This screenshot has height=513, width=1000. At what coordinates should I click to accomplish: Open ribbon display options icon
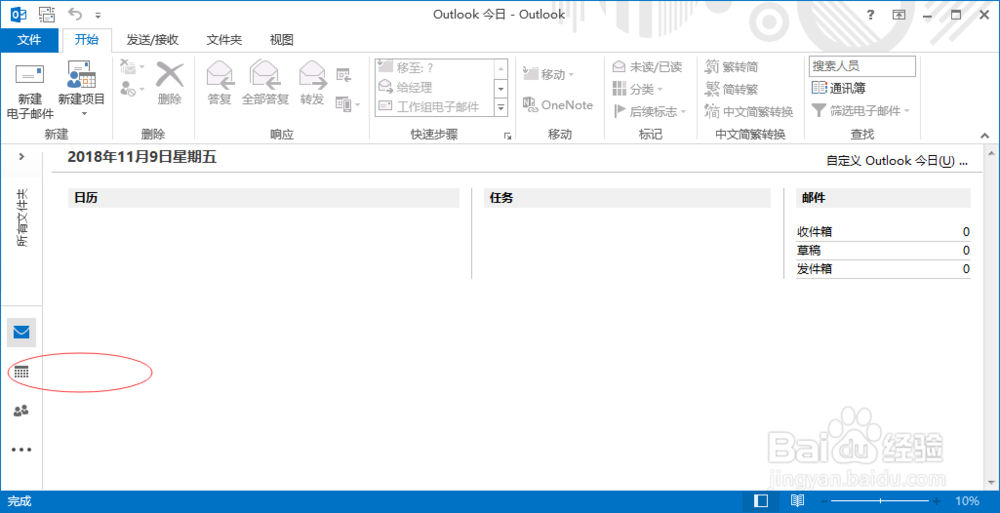click(x=899, y=15)
